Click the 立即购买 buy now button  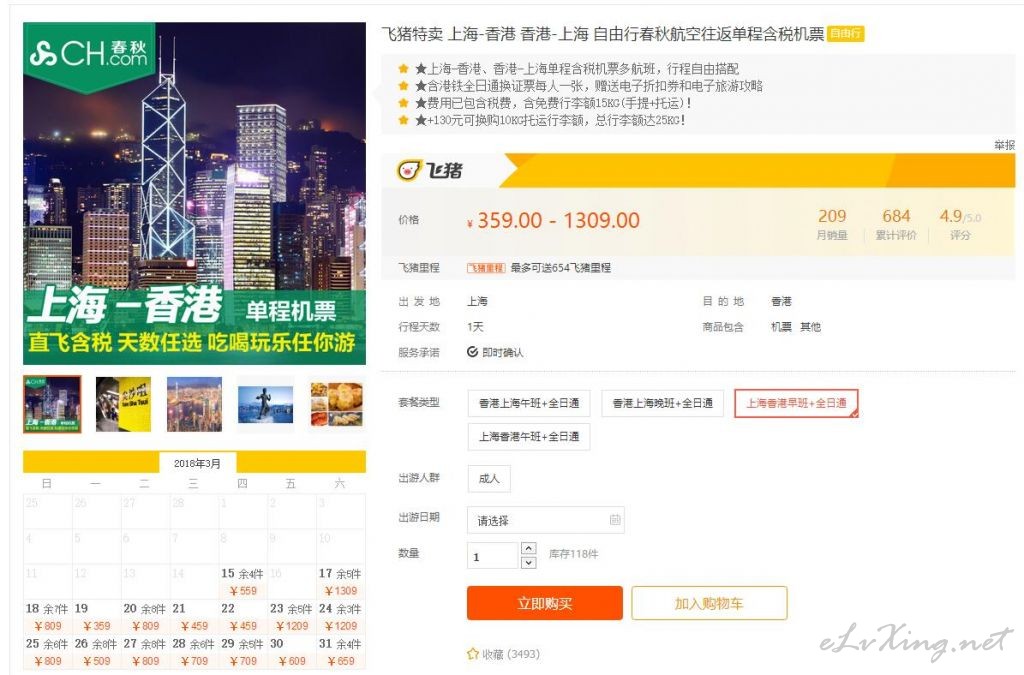point(545,603)
